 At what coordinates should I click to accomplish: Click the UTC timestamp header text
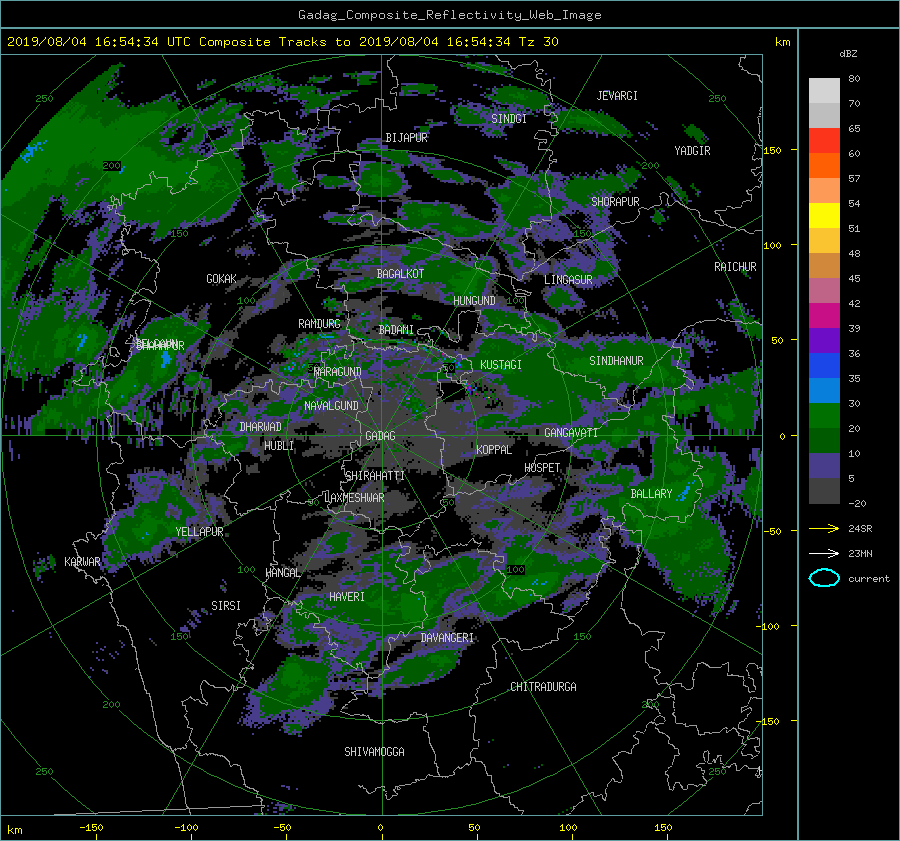coord(282,42)
